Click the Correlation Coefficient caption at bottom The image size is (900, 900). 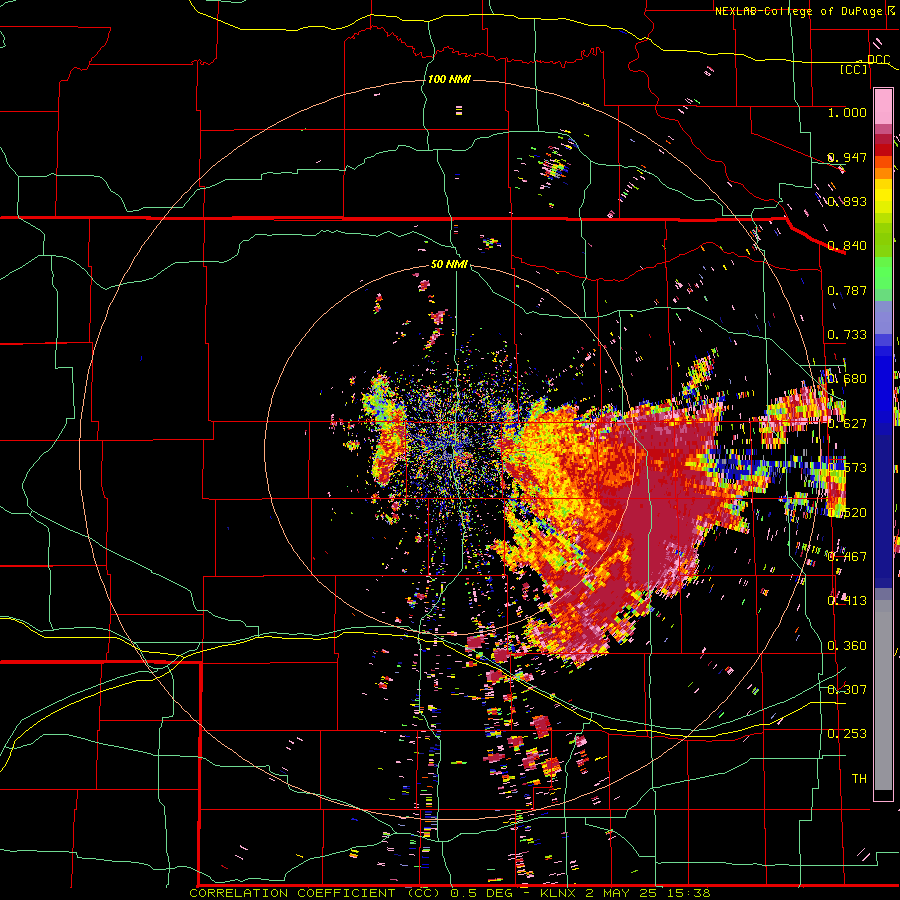[450, 893]
